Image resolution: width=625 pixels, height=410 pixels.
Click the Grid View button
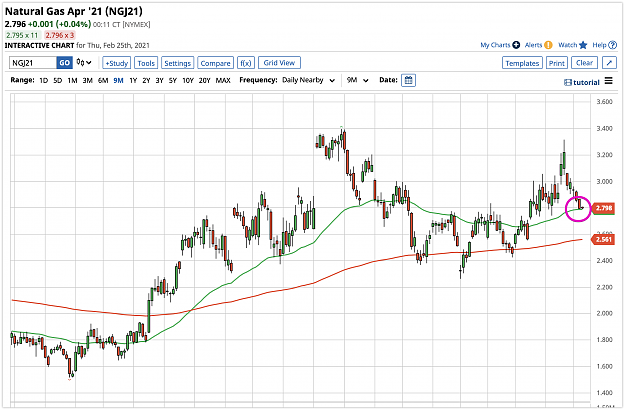coord(279,63)
